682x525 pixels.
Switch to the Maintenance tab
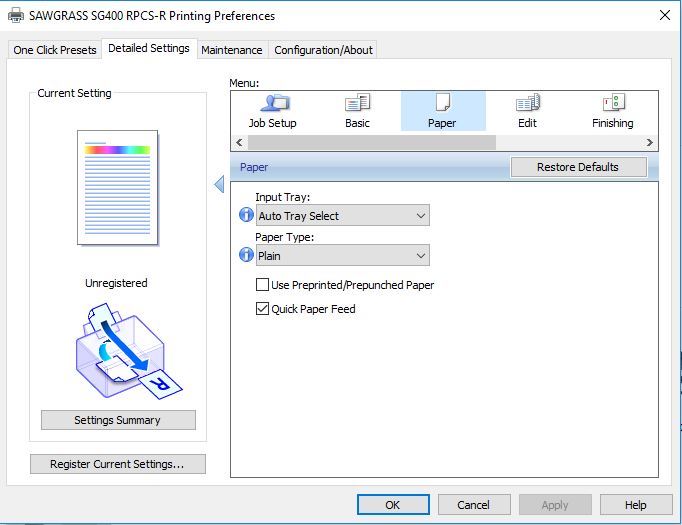point(232,50)
